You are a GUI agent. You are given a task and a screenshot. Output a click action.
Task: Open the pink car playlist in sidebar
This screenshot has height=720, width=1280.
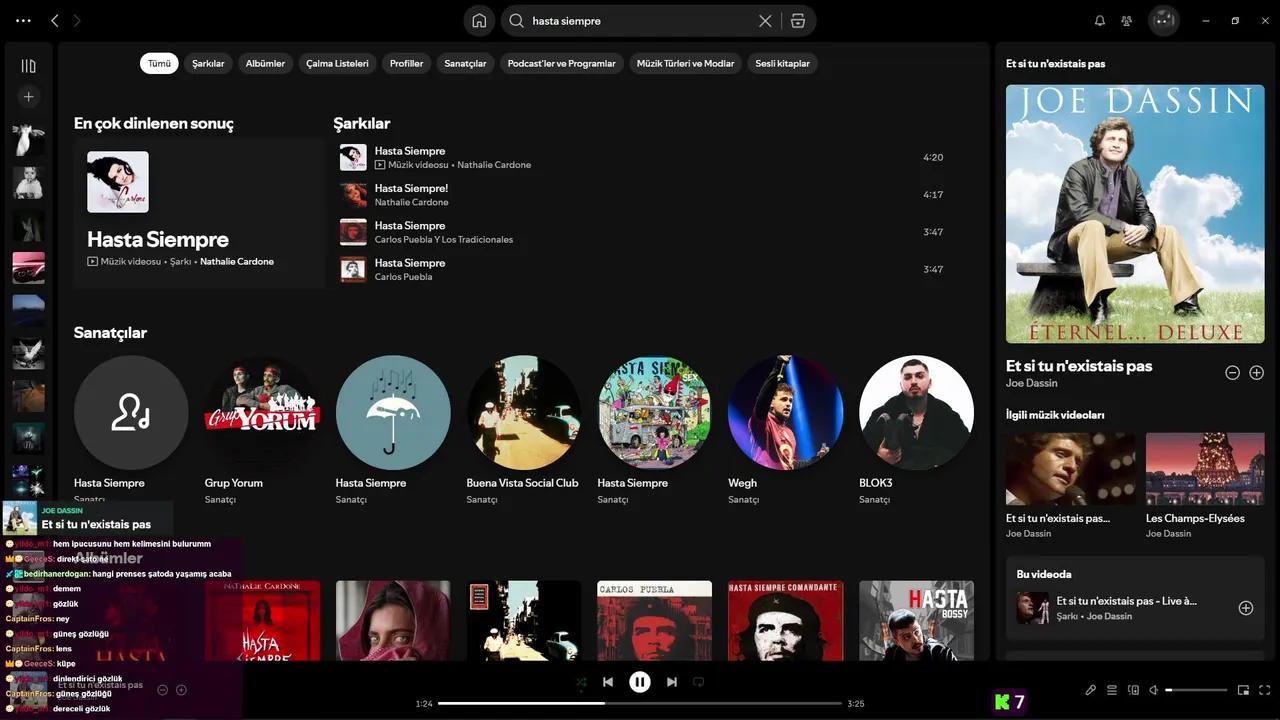click(28, 268)
